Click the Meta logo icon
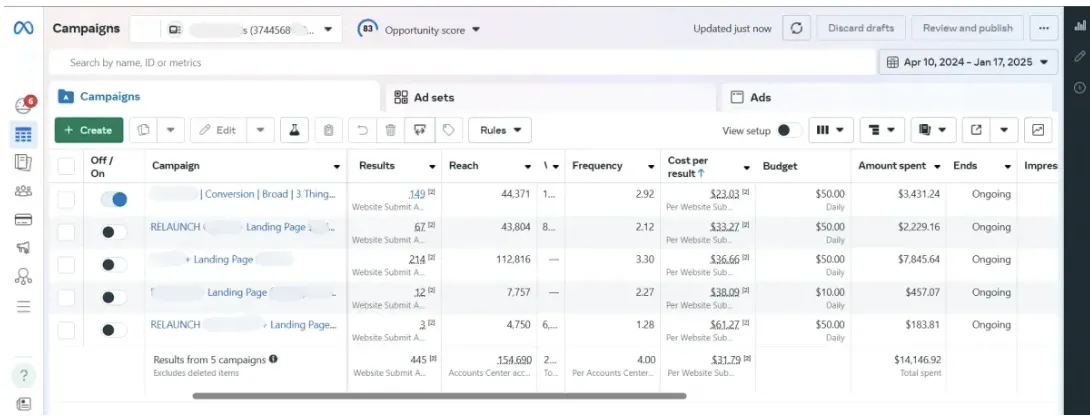 coord(24,29)
